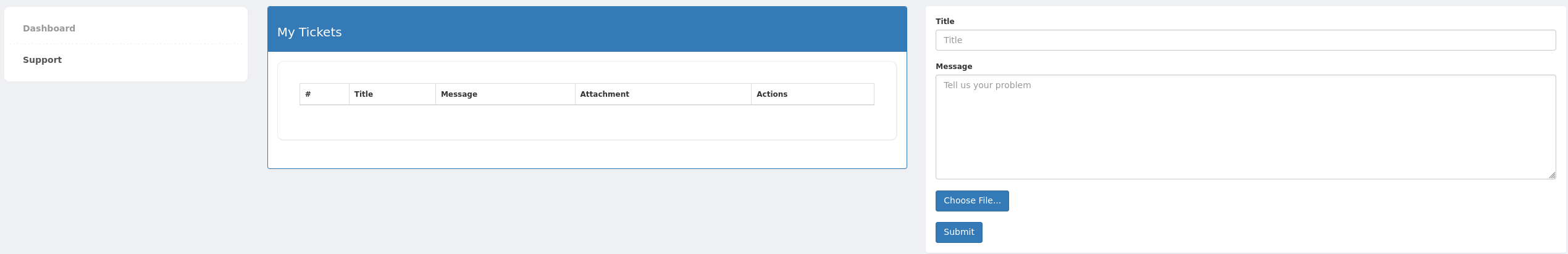Select the Title column header in tickets table

(392, 94)
